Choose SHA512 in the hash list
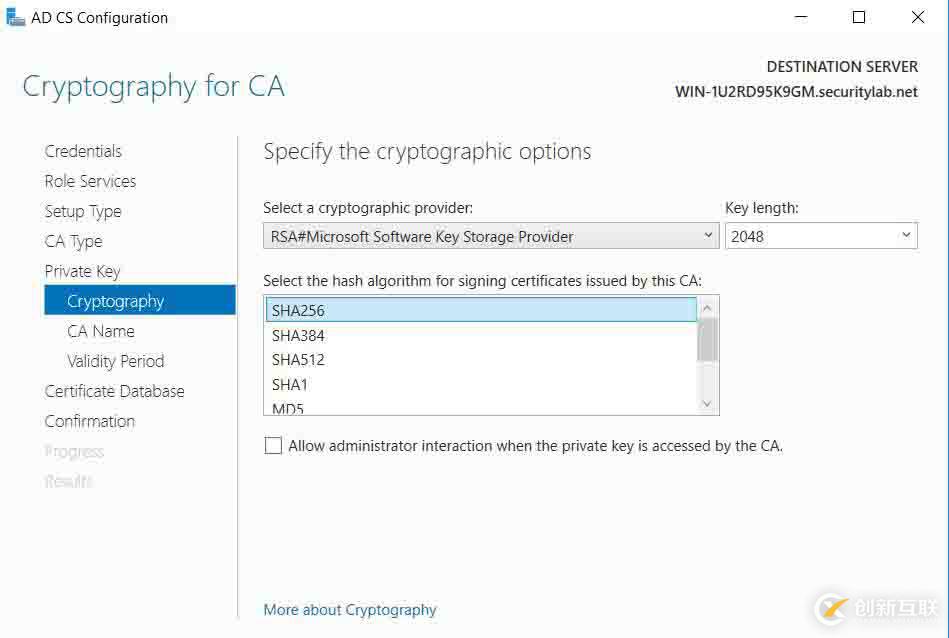Image resolution: width=949 pixels, height=638 pixels. click(x=298, y=359)
